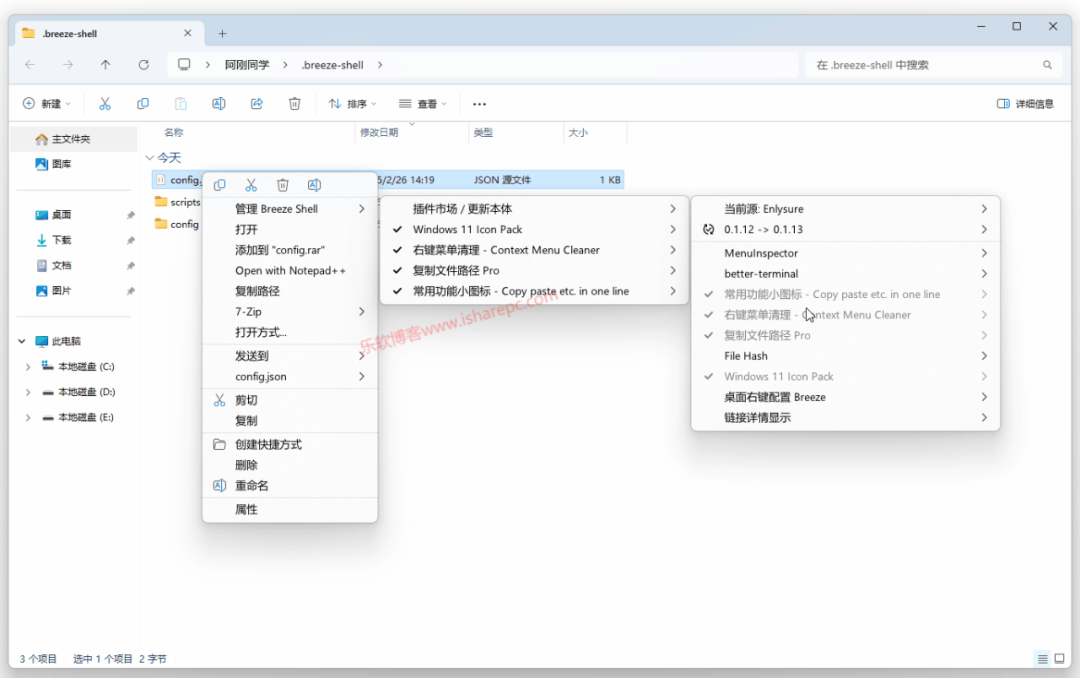Click the trash icon atop the context menu
The image size is (1080, 678).
pos(282,185)
